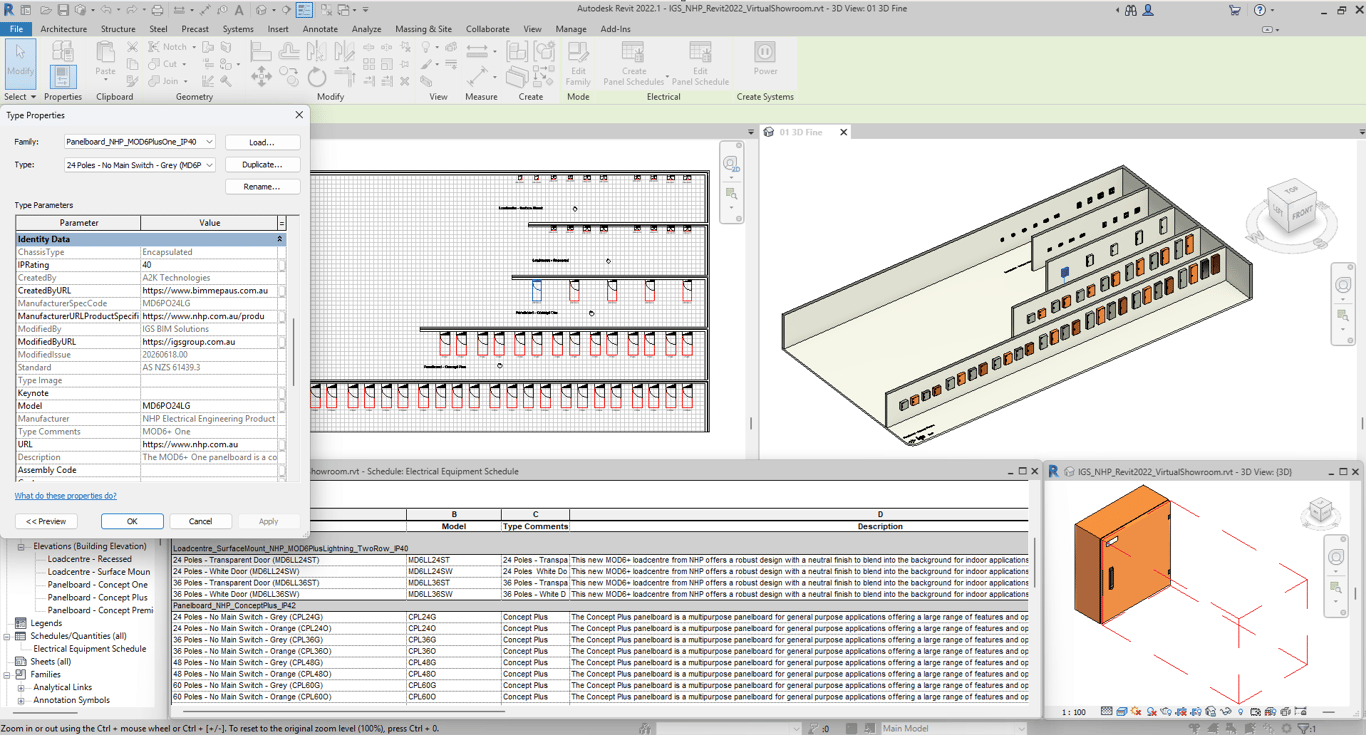Toggle Thin Lines in quick access toolbar

click(304, 10)
